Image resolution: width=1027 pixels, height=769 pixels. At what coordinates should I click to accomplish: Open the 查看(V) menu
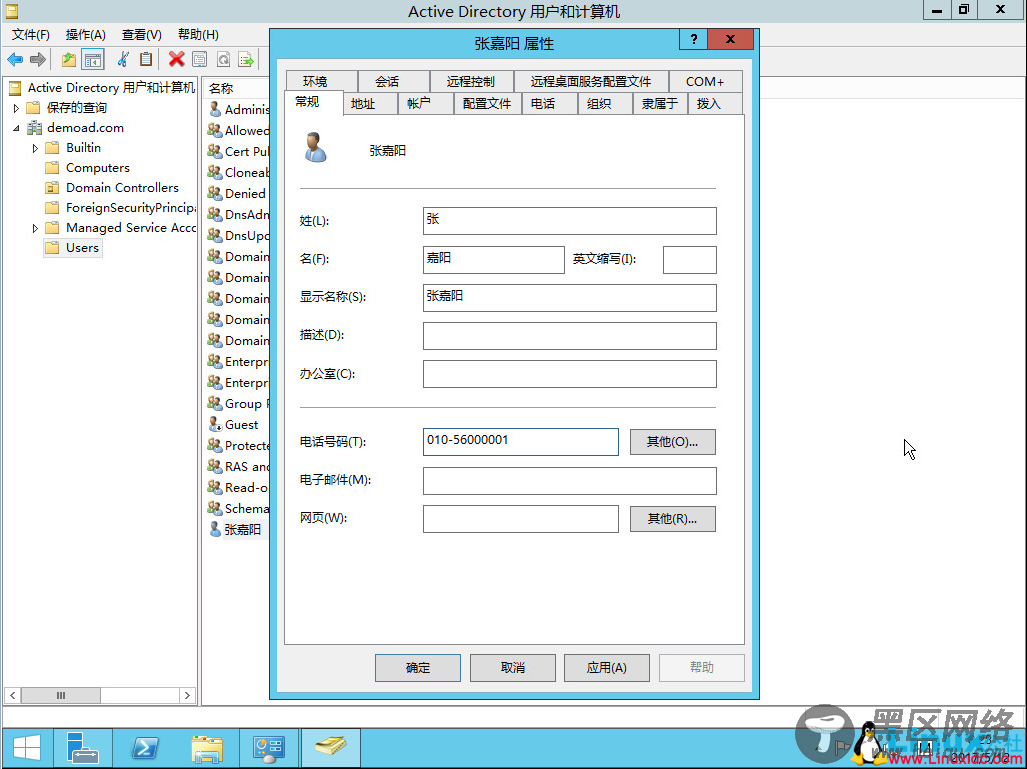(x=141, y=35)
